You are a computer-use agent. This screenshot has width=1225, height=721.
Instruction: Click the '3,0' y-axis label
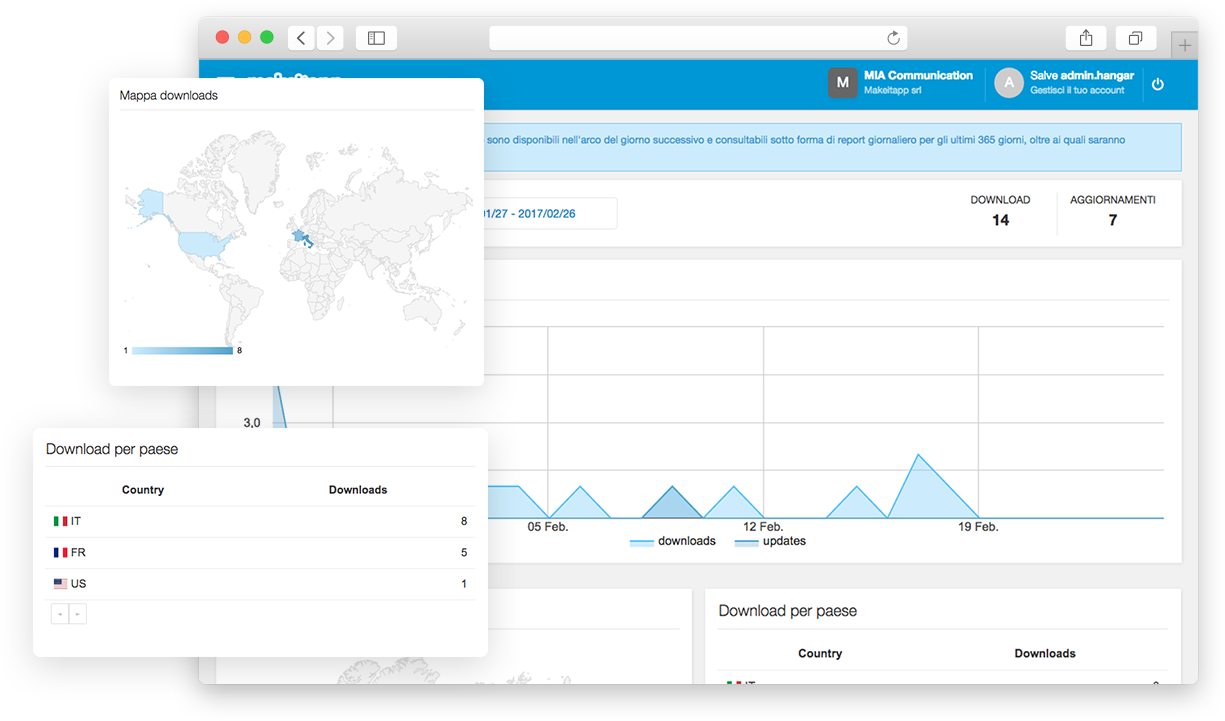(251, 423)
